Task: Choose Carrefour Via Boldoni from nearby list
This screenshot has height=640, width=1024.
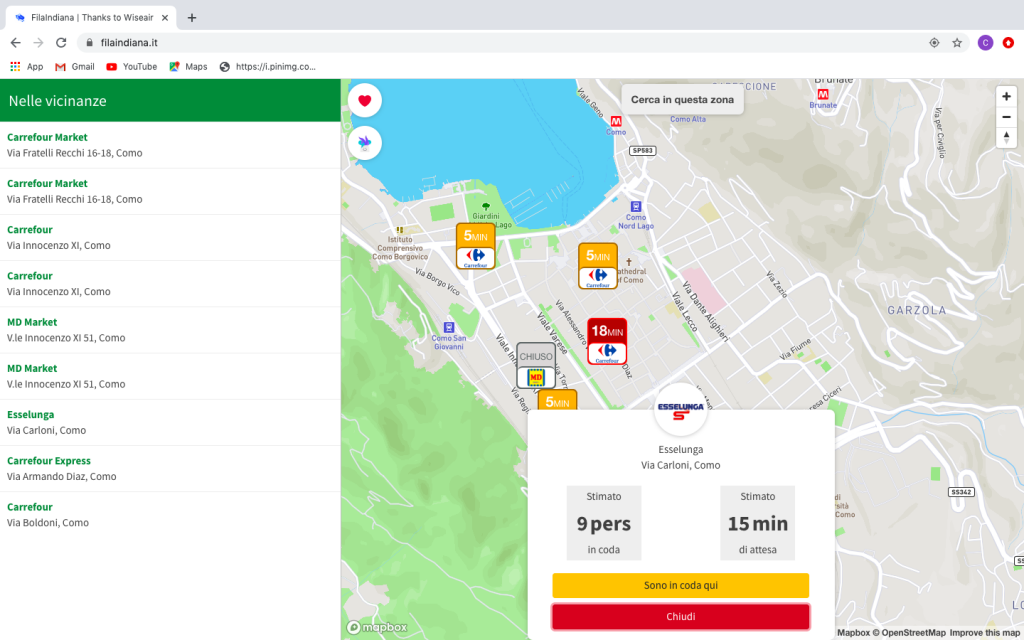Action: [x=48, y=514]
